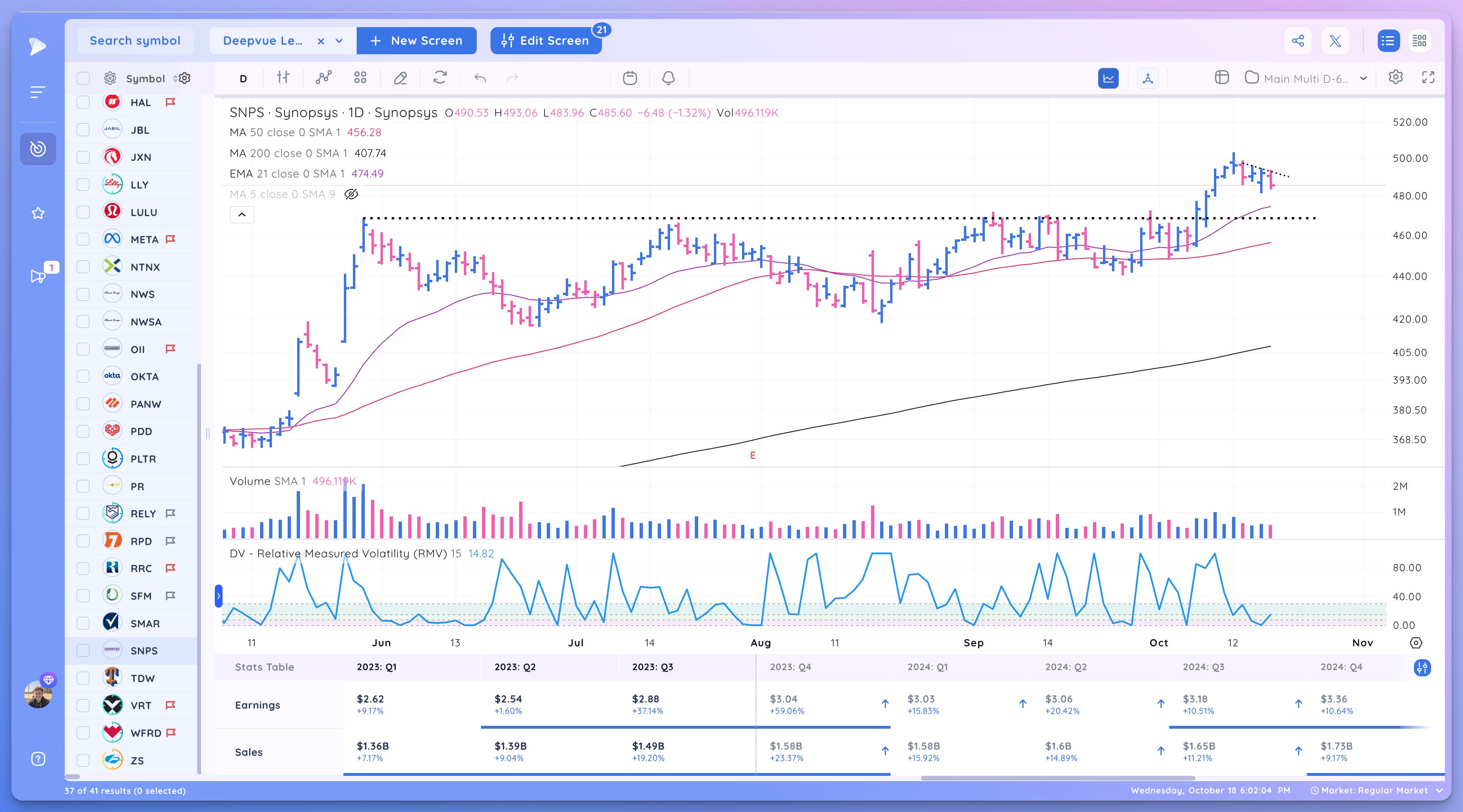Check the SNPS row checkbox
The height and width of the screenshot is (812, 1463).
point(83,650)
